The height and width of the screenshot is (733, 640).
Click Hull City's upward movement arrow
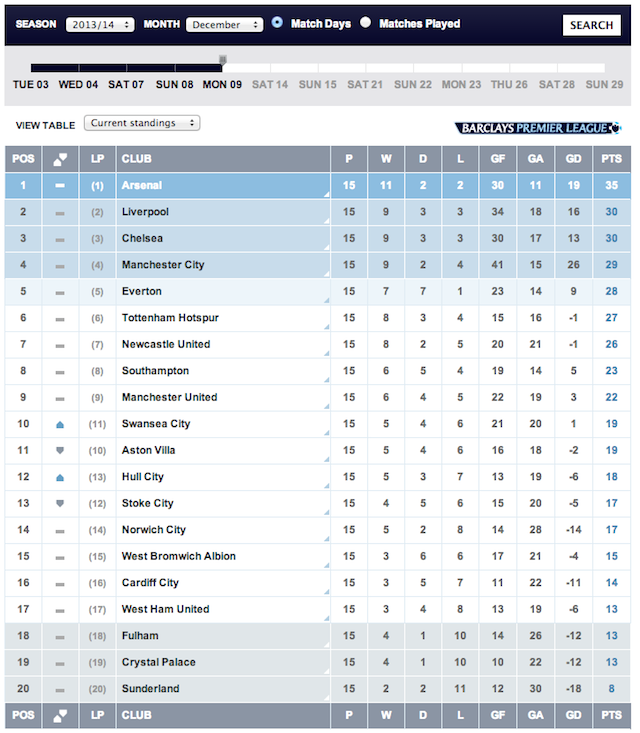[x=60, y=477]
